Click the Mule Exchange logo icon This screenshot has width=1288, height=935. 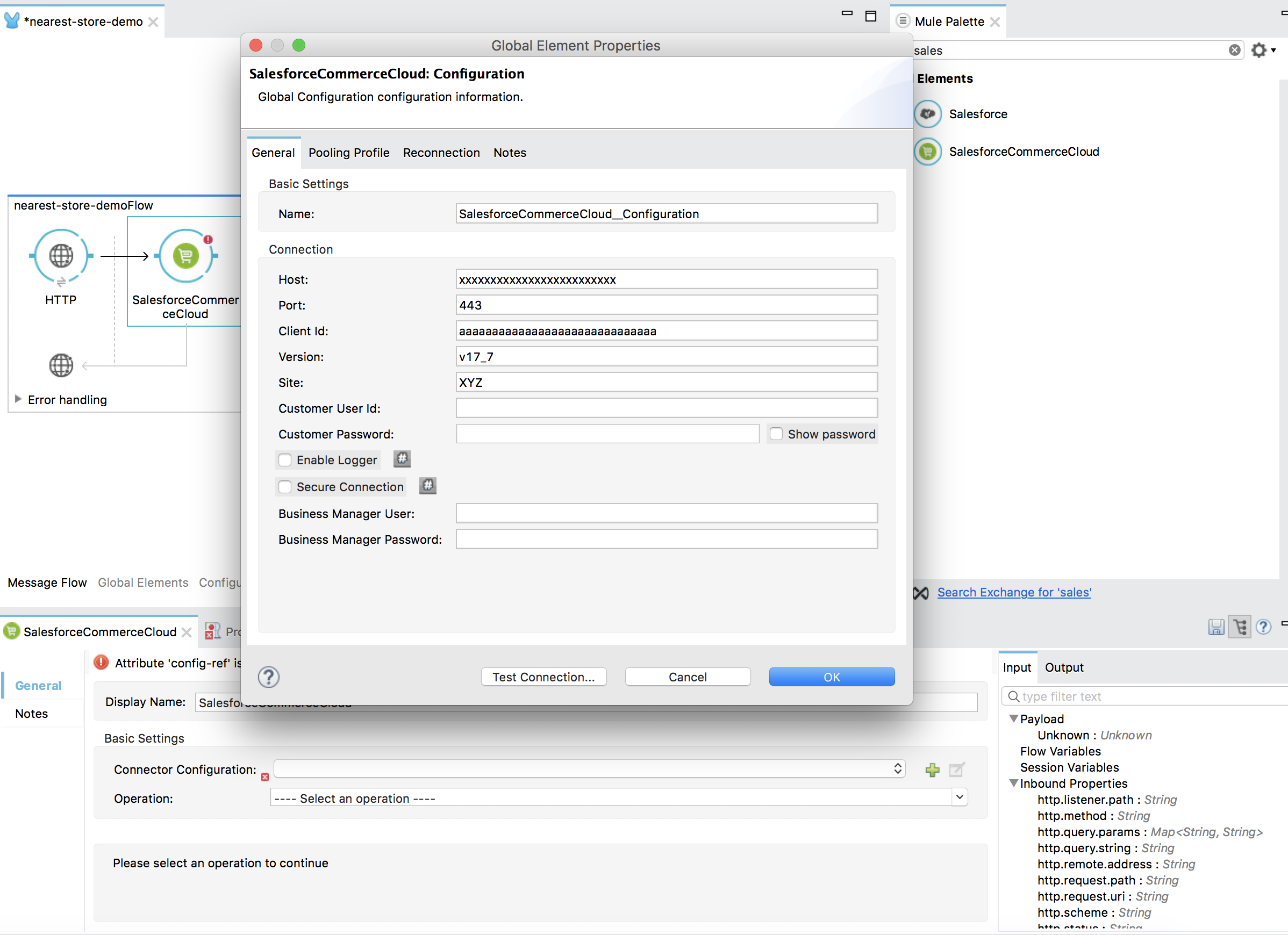point(920,593)
